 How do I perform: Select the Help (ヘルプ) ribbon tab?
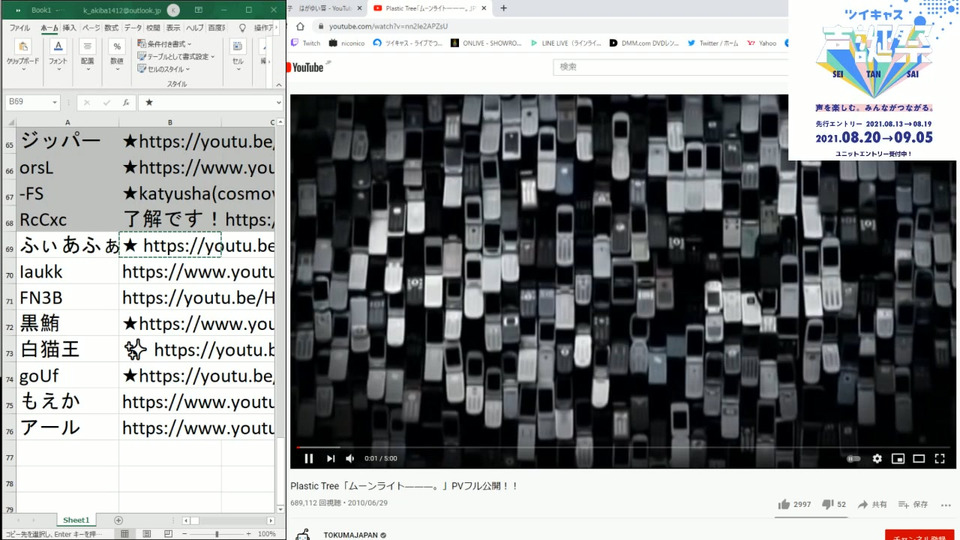pos(195,28)
